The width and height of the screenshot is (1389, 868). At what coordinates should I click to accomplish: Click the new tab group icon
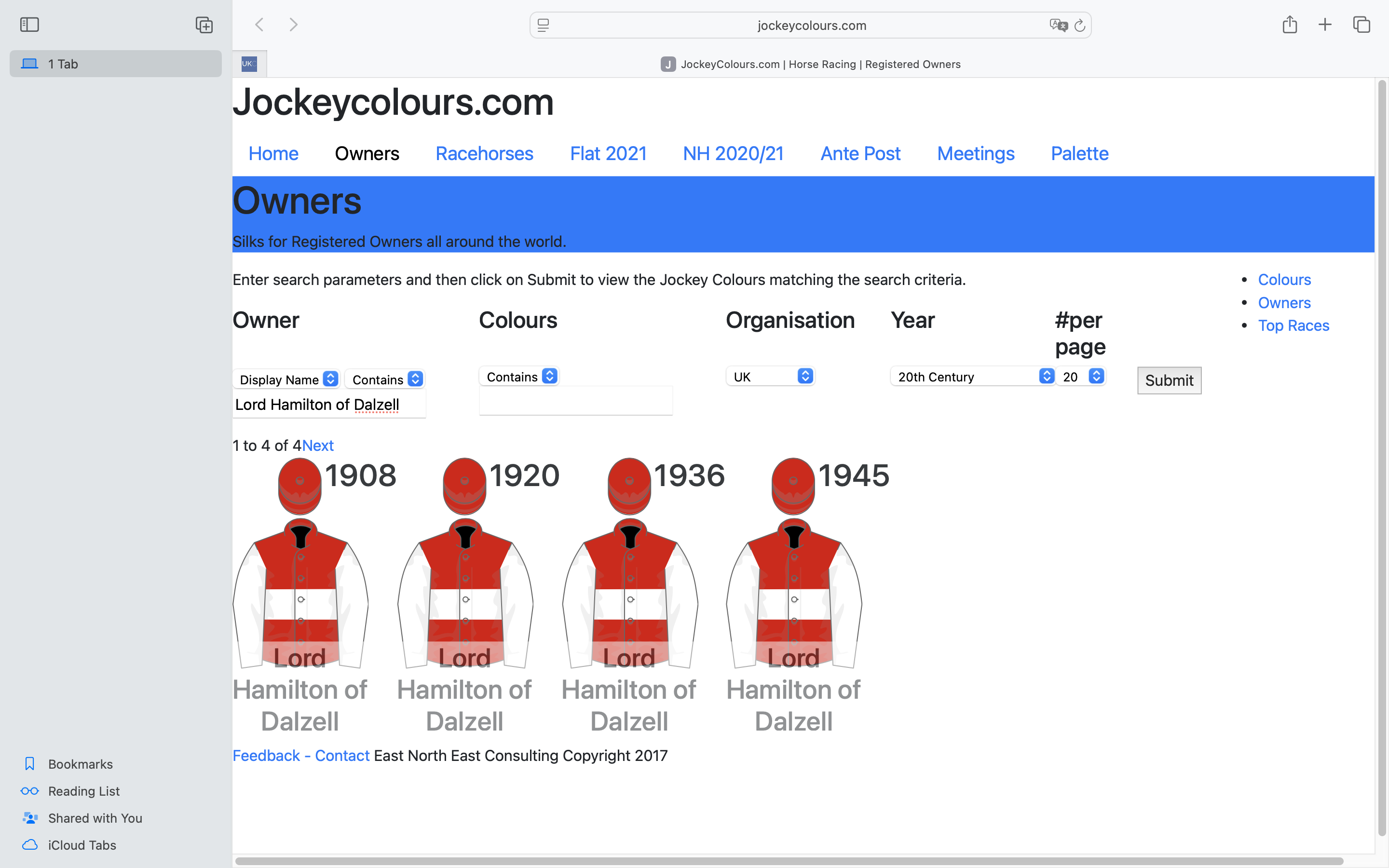click(x=204, y=25)
